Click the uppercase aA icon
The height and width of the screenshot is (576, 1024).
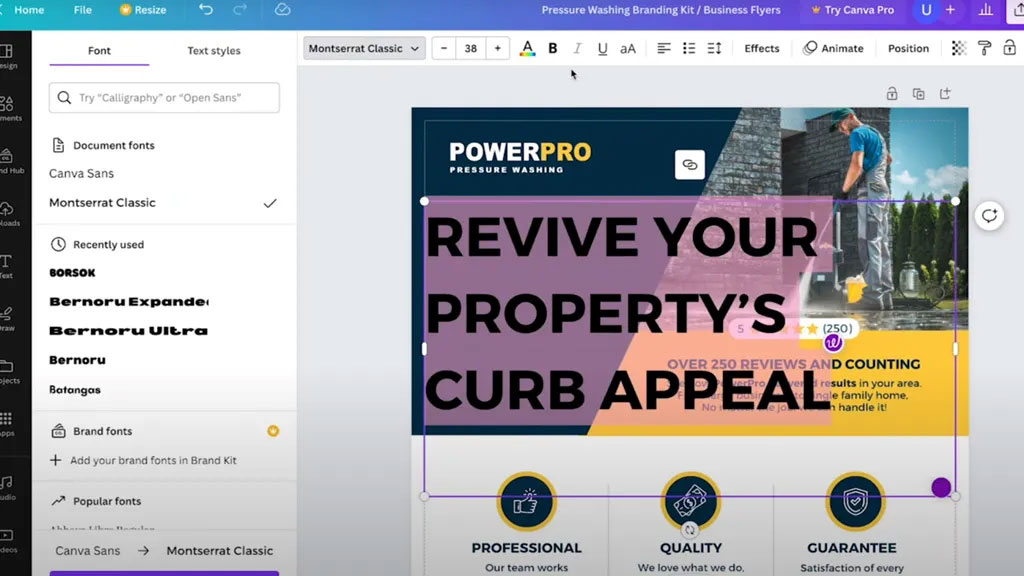pos(628,48)
